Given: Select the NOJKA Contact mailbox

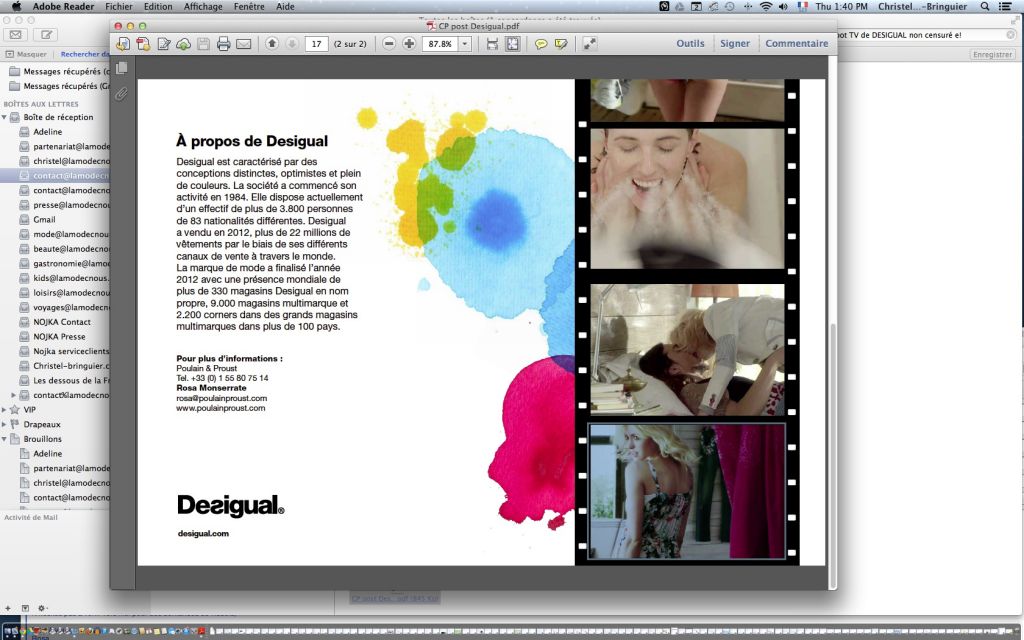Looking at the screenshot, I should pos(64,322).
